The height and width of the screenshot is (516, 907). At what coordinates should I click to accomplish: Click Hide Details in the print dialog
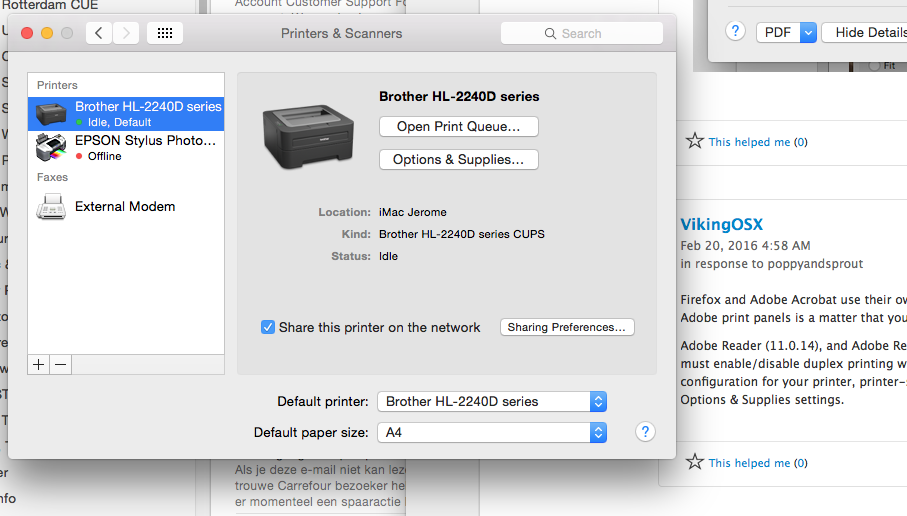tap(865, 32)
